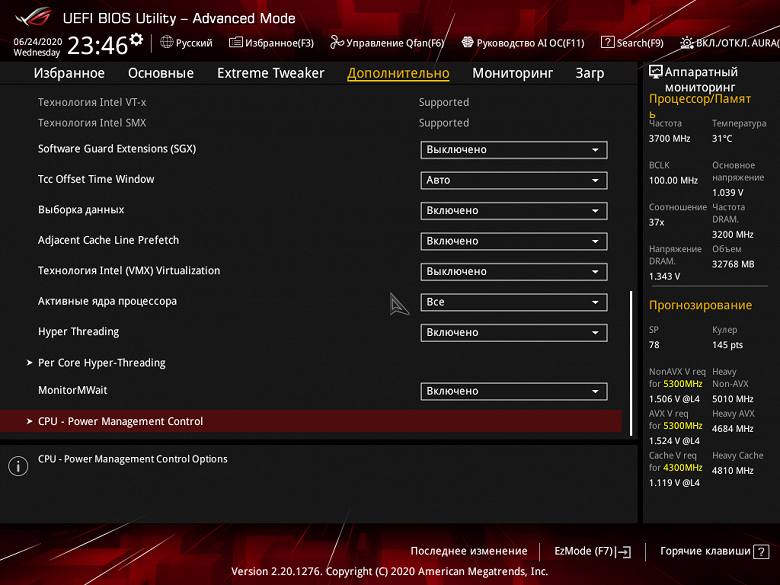
Task: Click 3200 MHz DRAM frequency value
Action: [732, 234]
